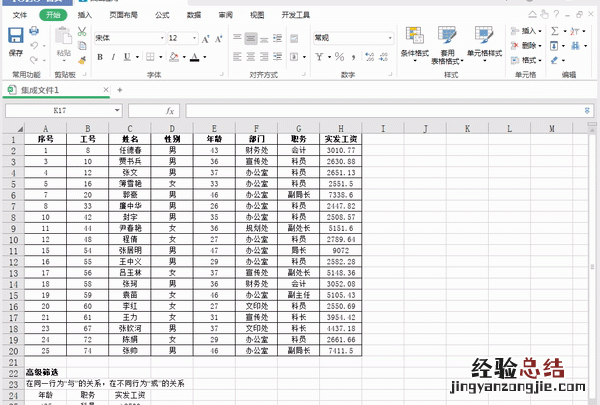The width and height of the screenshot is (600, 405).
Task: Click the increase font size icon
Action: pyautogui.click(x=205, y=38)
